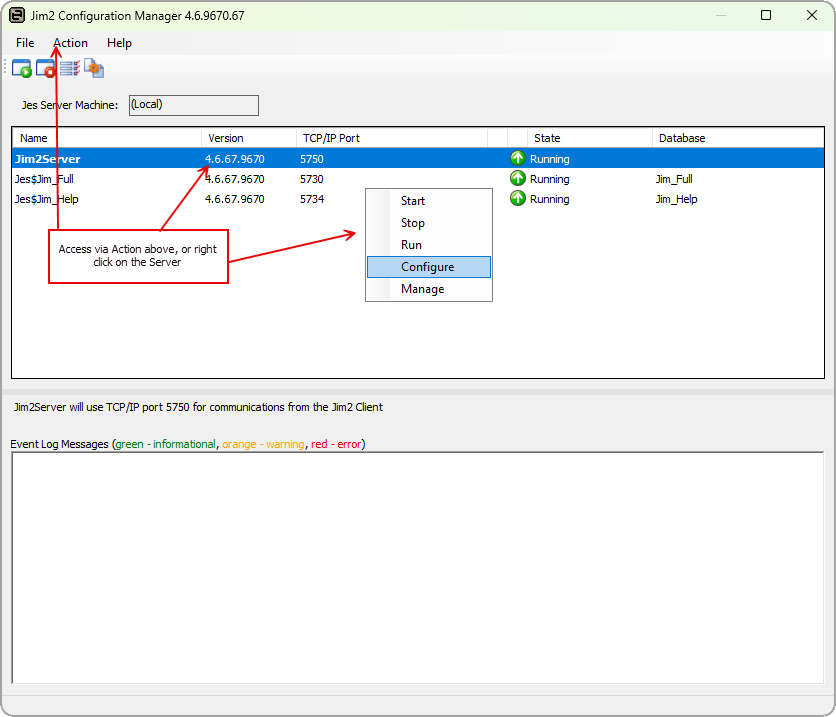Open the Action menu
The image size is (836, 717).
click(70, 43)
